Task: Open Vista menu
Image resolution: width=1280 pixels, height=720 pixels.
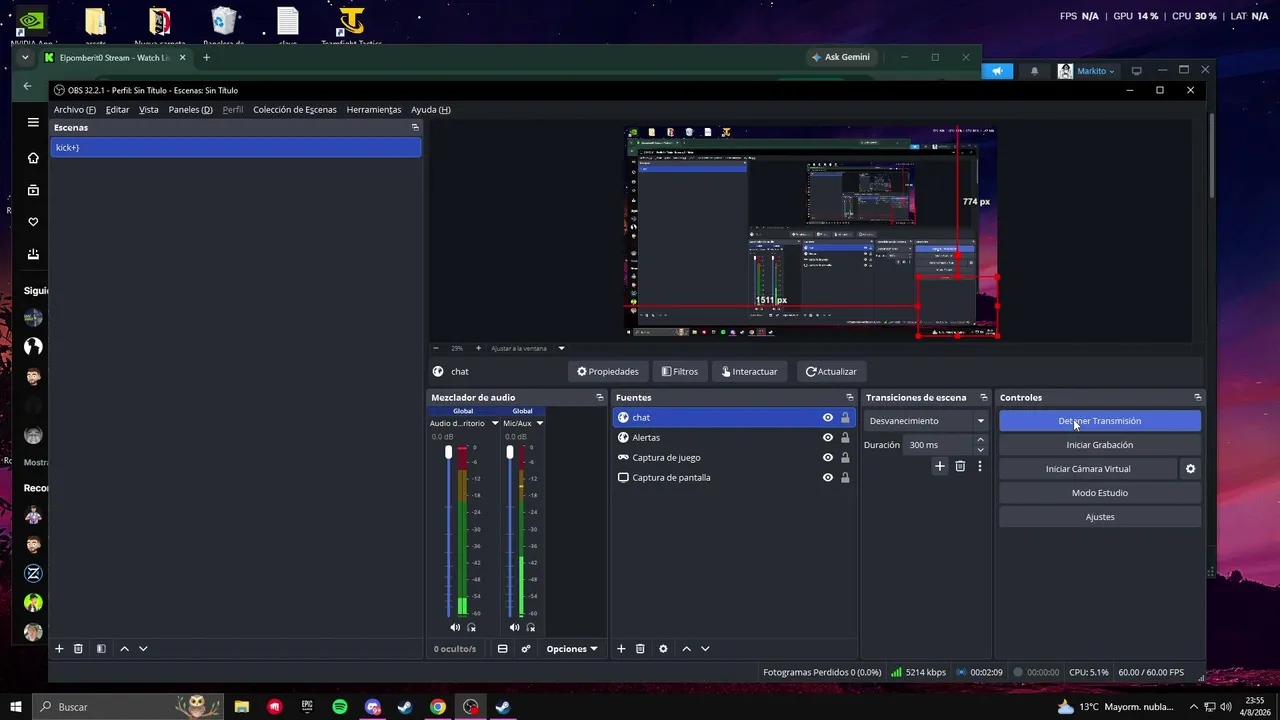Action: [x=148, y=110]
